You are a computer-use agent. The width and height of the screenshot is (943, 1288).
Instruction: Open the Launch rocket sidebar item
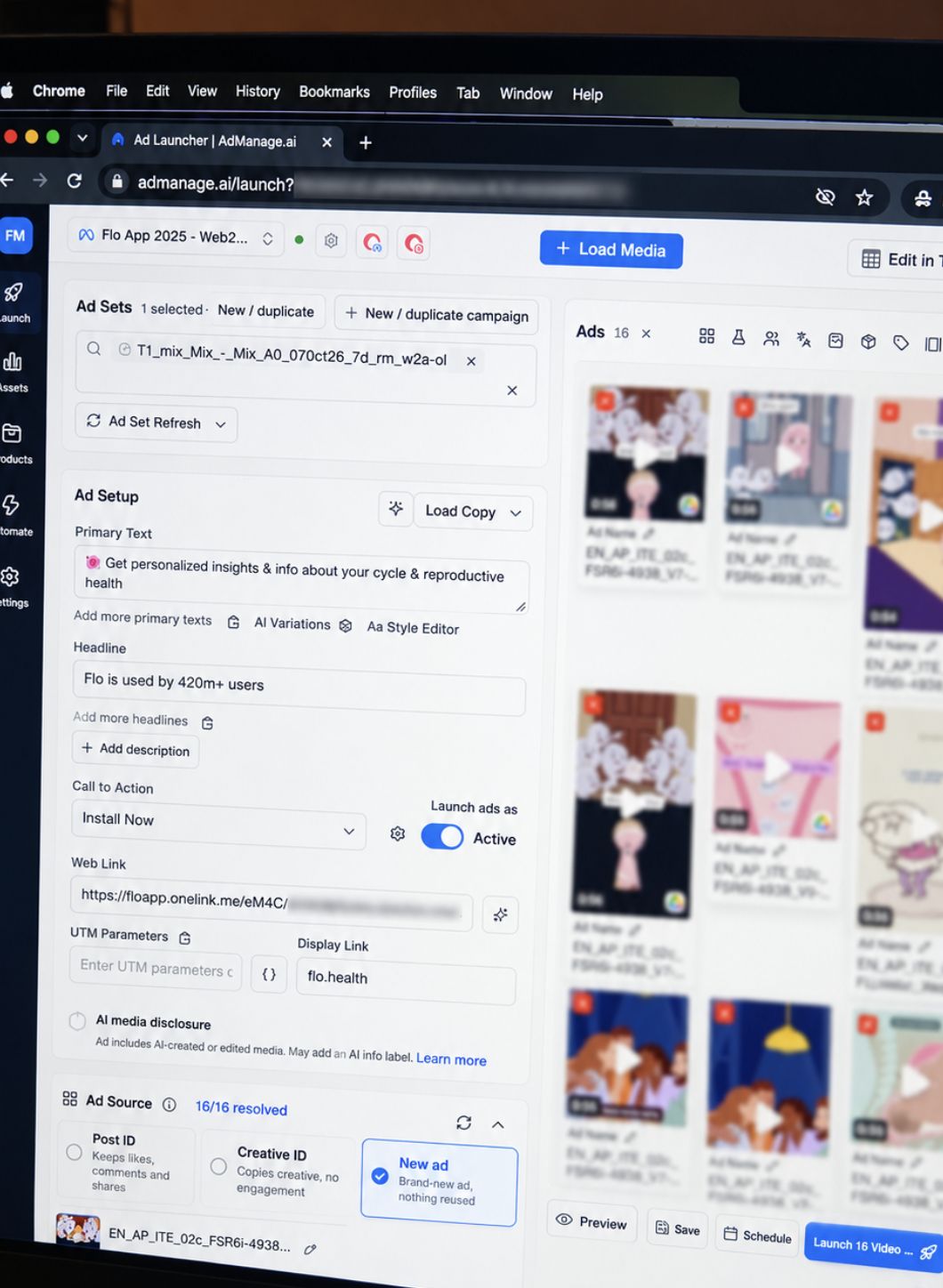(14, 301)
